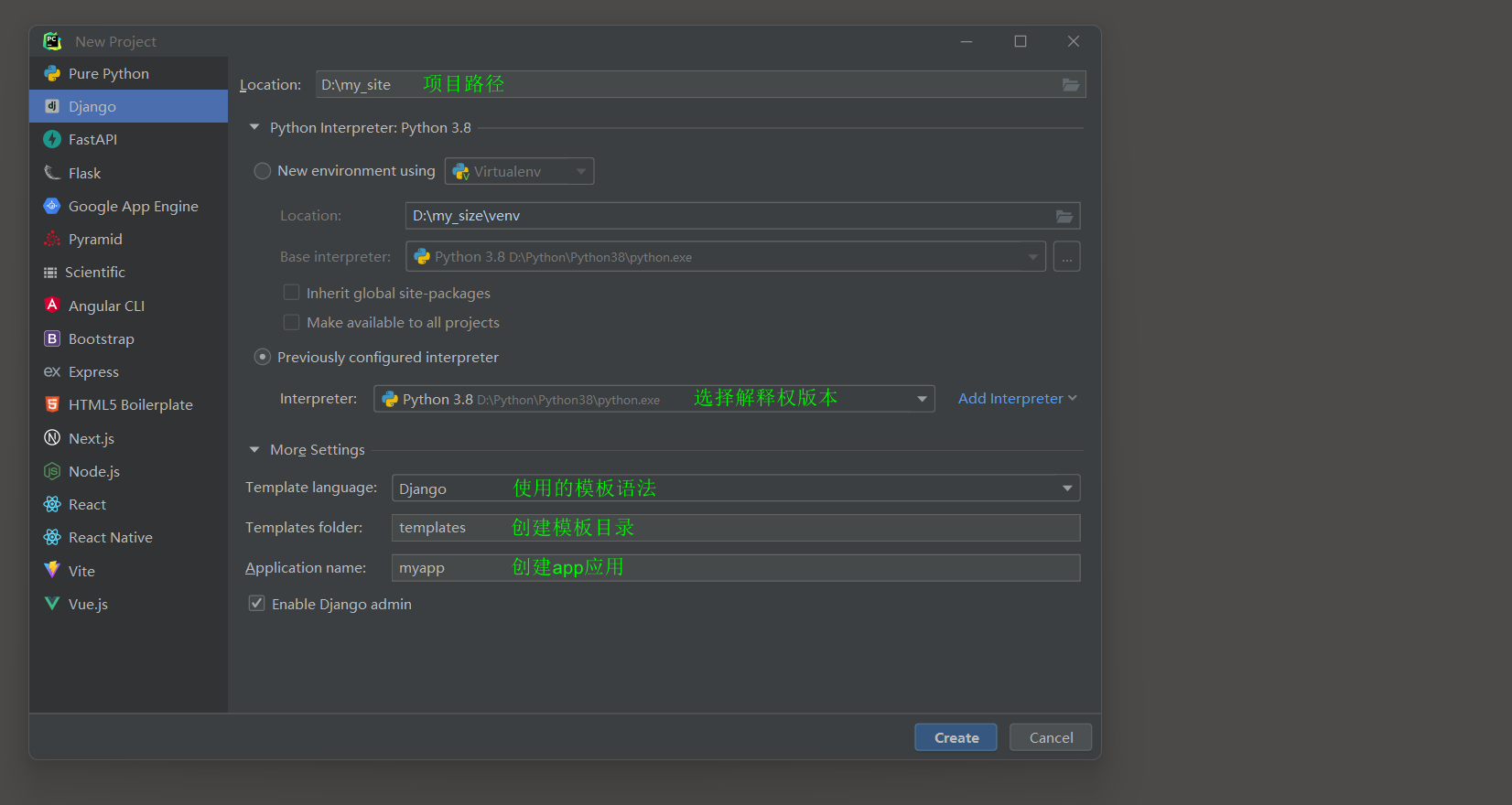Select Express in project list
Screen dimensions: 1512x805
click(x=129, y=371)
